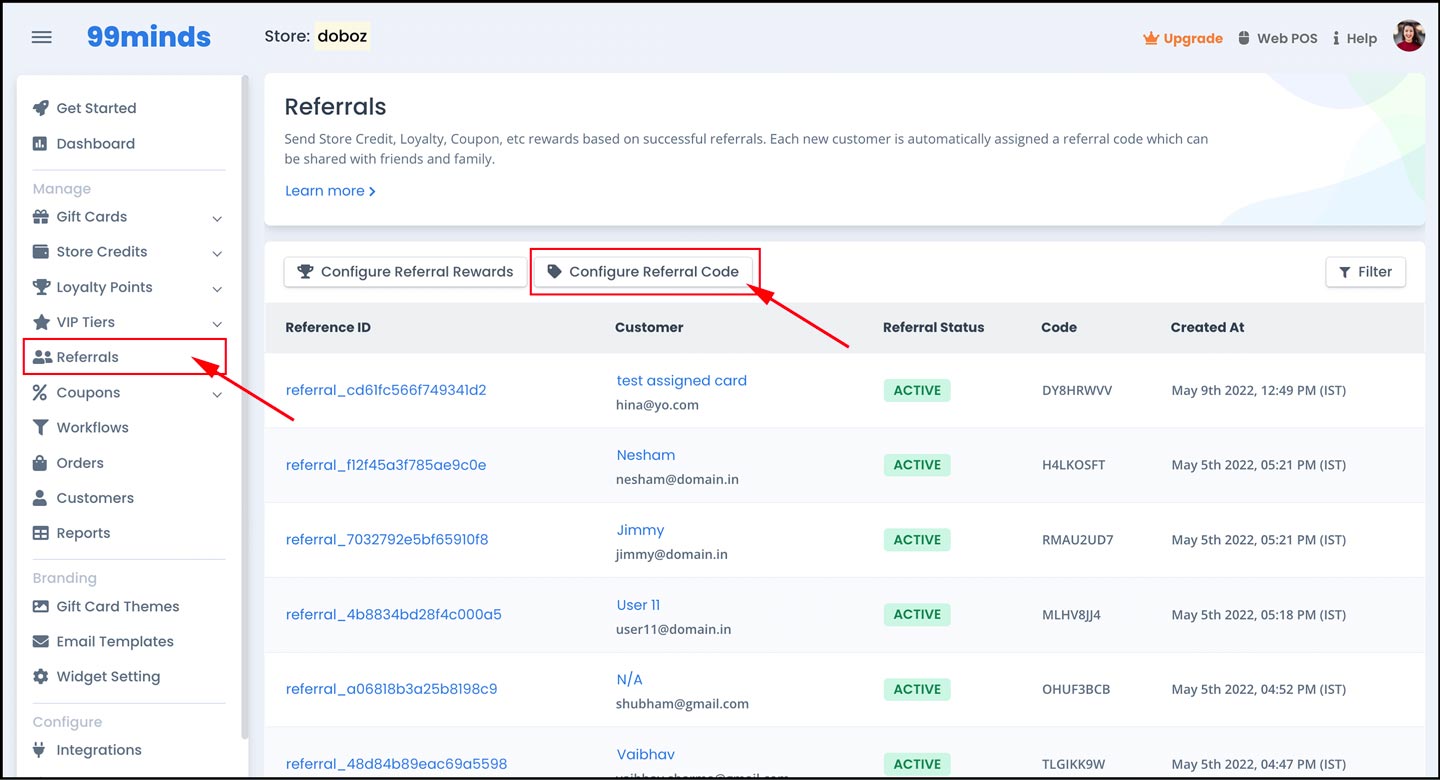Click the Gift Card Themes image icon

coord(40,606)
